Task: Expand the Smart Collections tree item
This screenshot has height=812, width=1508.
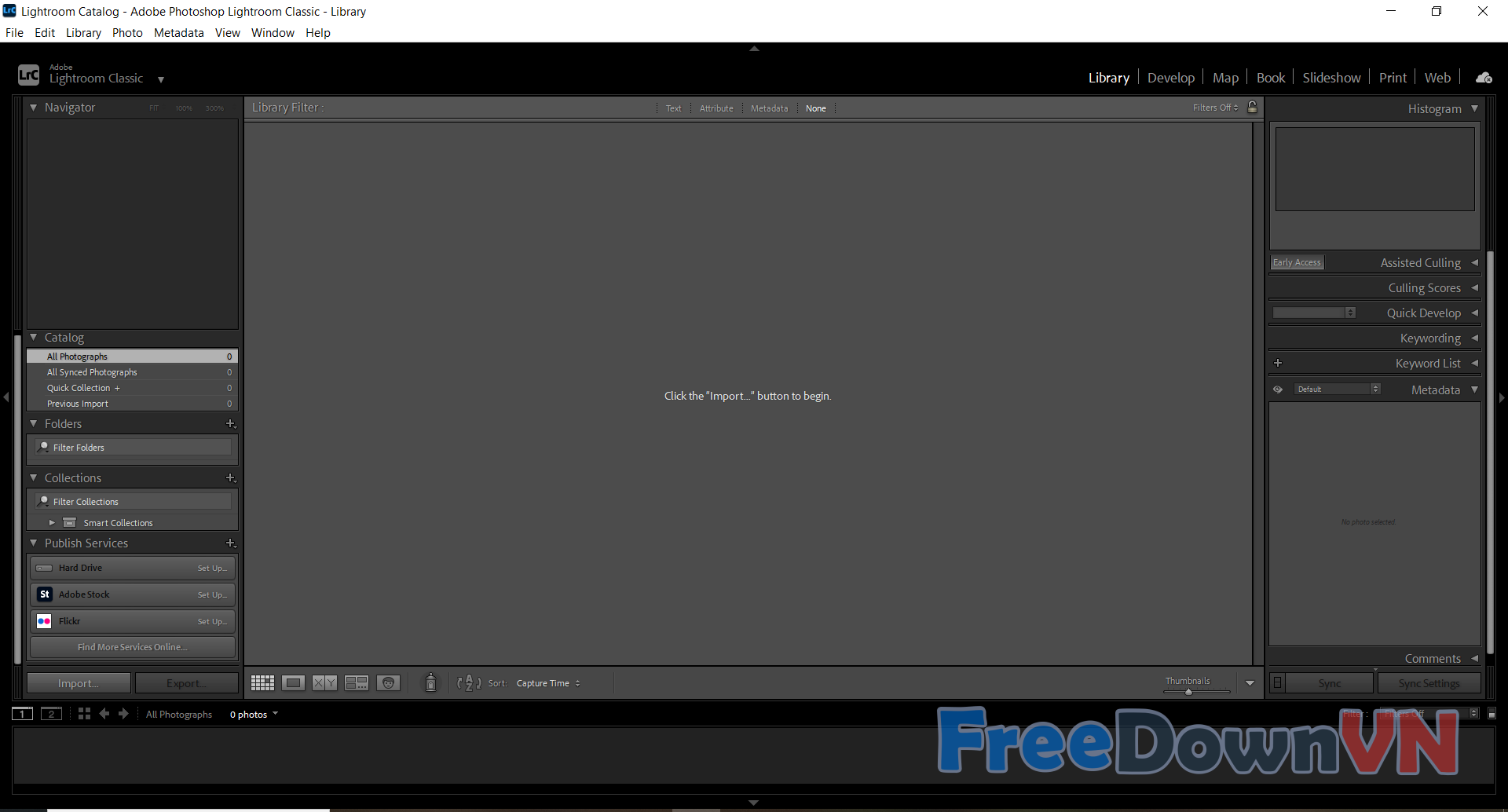Action: pos(52,523)
